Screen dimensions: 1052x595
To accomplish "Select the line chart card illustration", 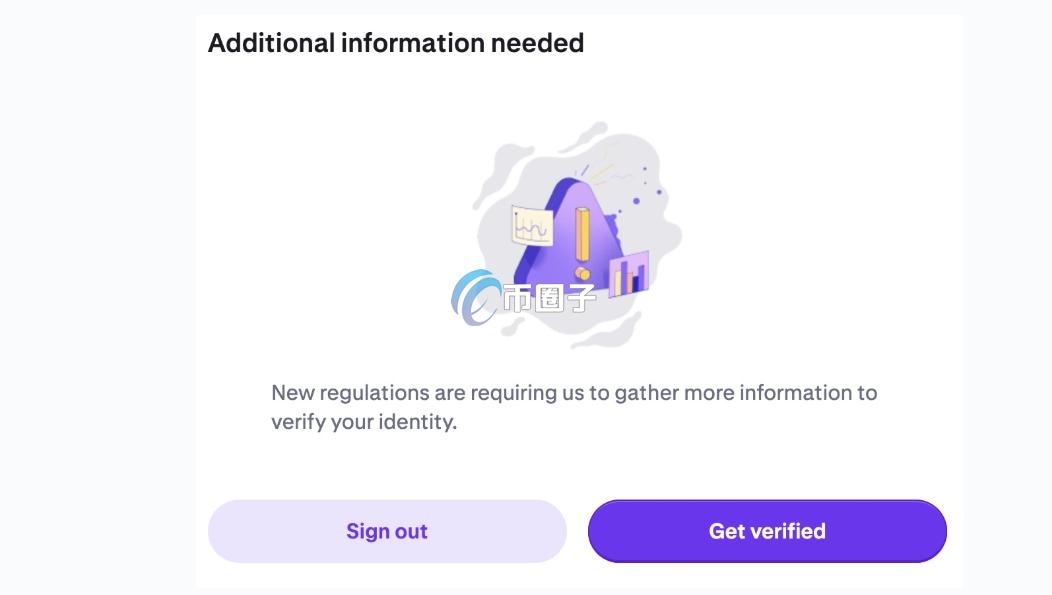I will pos(532,225).
